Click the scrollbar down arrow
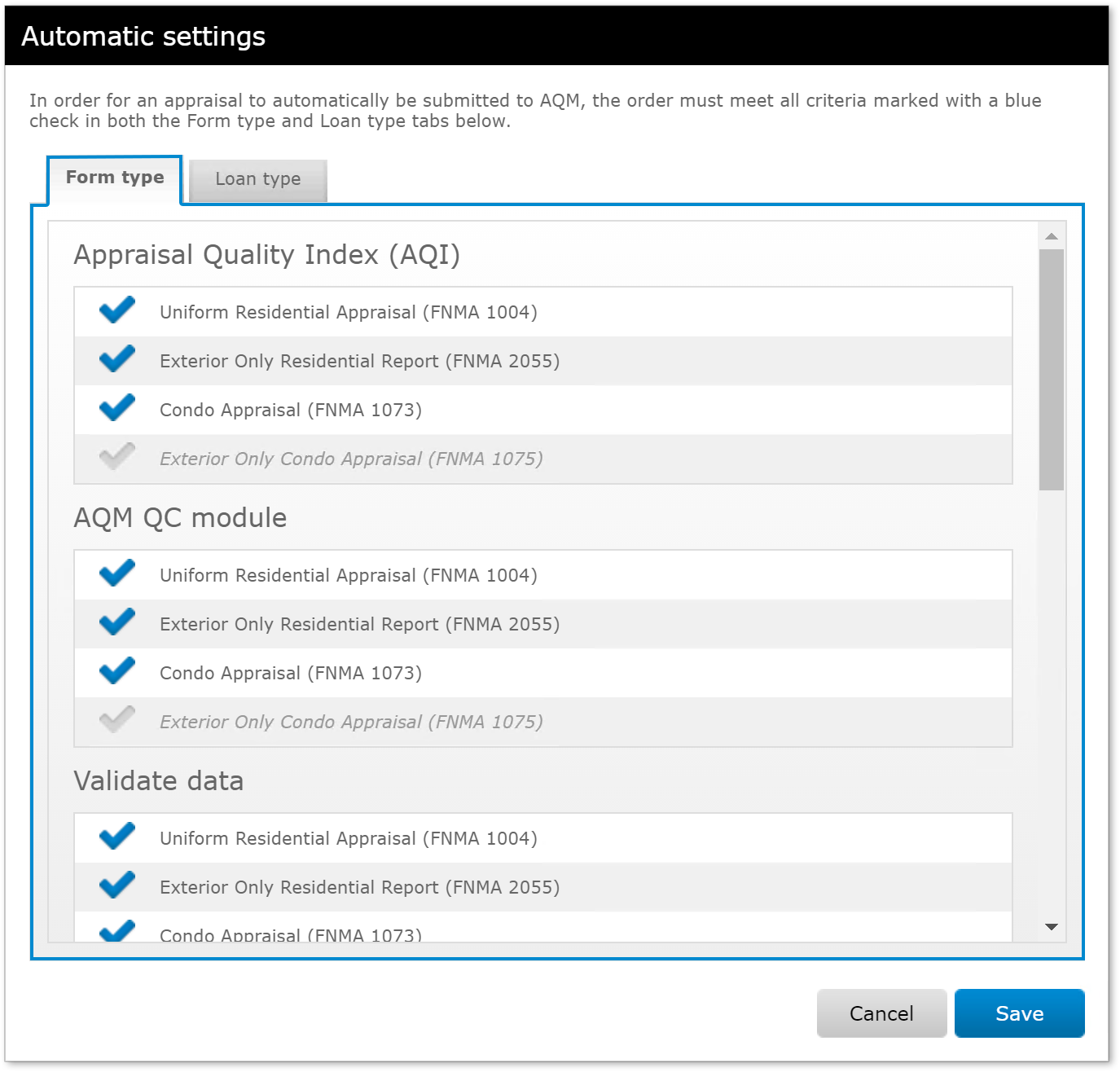Image resolution: width=1120 pixels, height=1072 pixels. [1052, 927]
